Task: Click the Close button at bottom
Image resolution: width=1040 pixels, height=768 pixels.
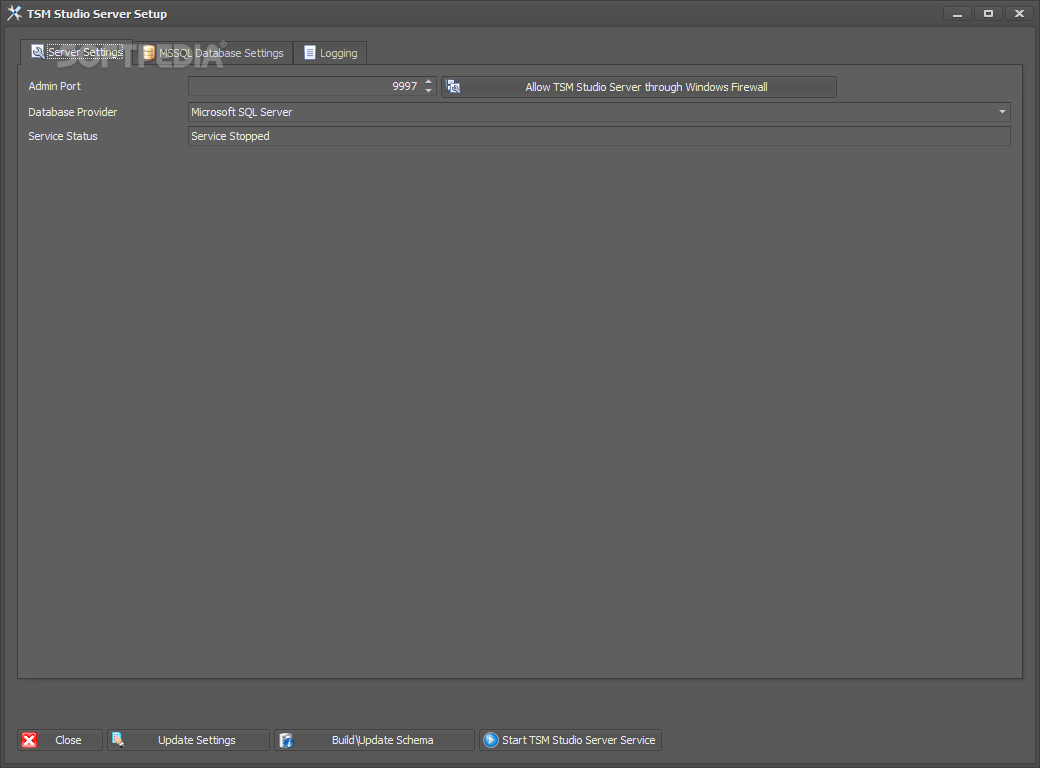Action: point(60,740)
